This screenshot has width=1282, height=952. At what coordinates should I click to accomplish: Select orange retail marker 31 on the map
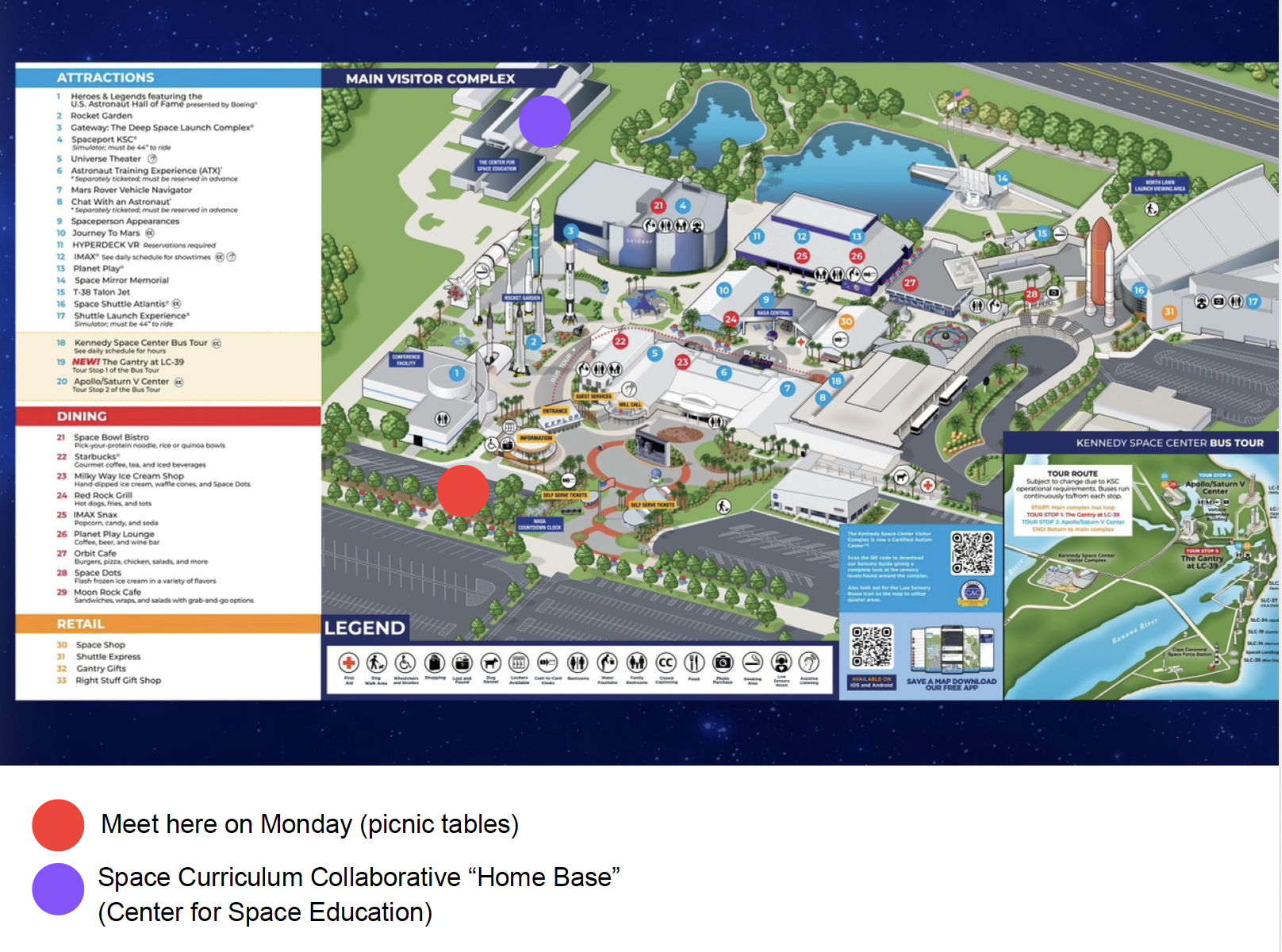[x=1169, y=312]
